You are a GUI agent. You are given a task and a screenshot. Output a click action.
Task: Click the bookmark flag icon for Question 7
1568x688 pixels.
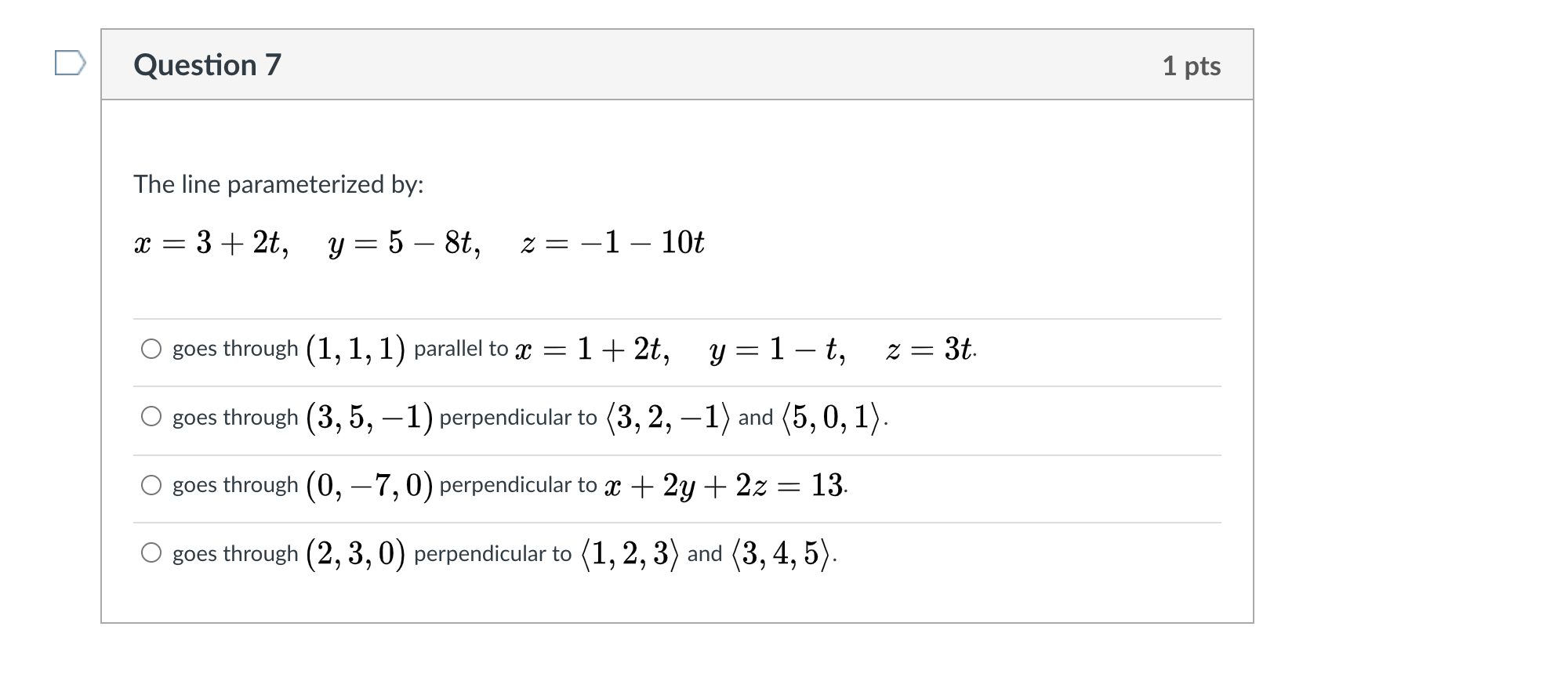71,63
